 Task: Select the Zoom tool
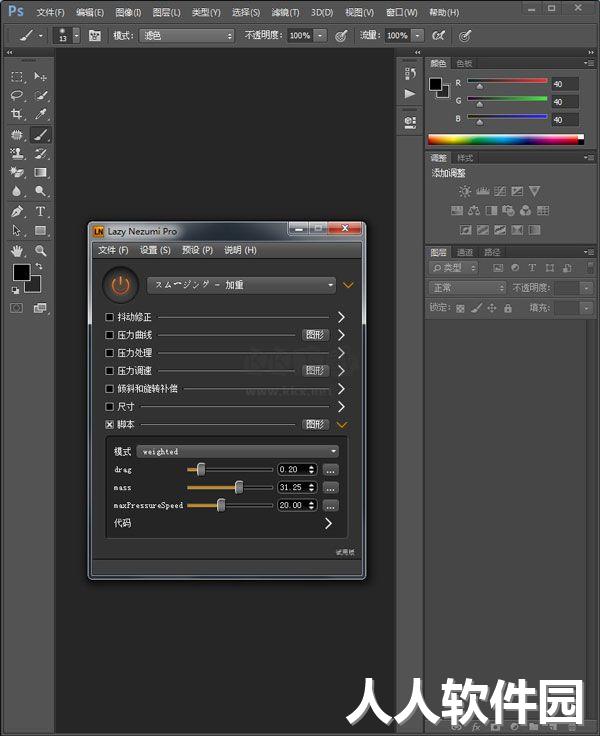[40, 251]
